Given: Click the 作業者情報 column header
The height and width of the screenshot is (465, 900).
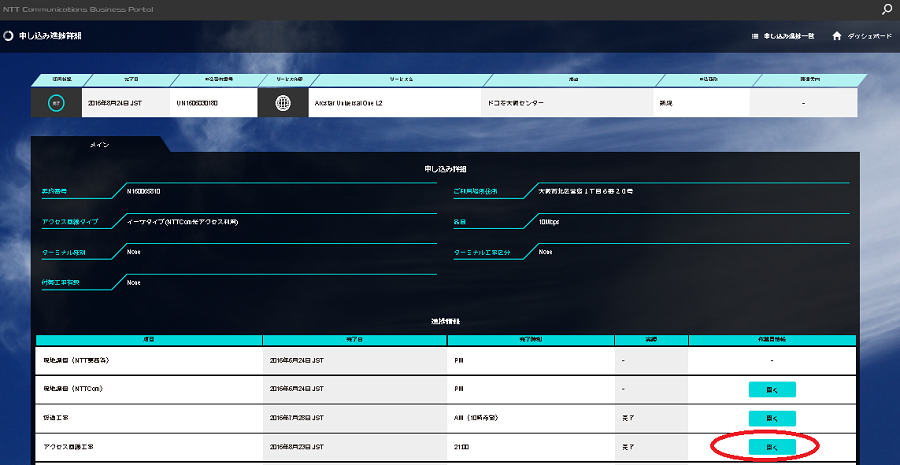Looking at the screenshot, I should [x=771, y=340].
